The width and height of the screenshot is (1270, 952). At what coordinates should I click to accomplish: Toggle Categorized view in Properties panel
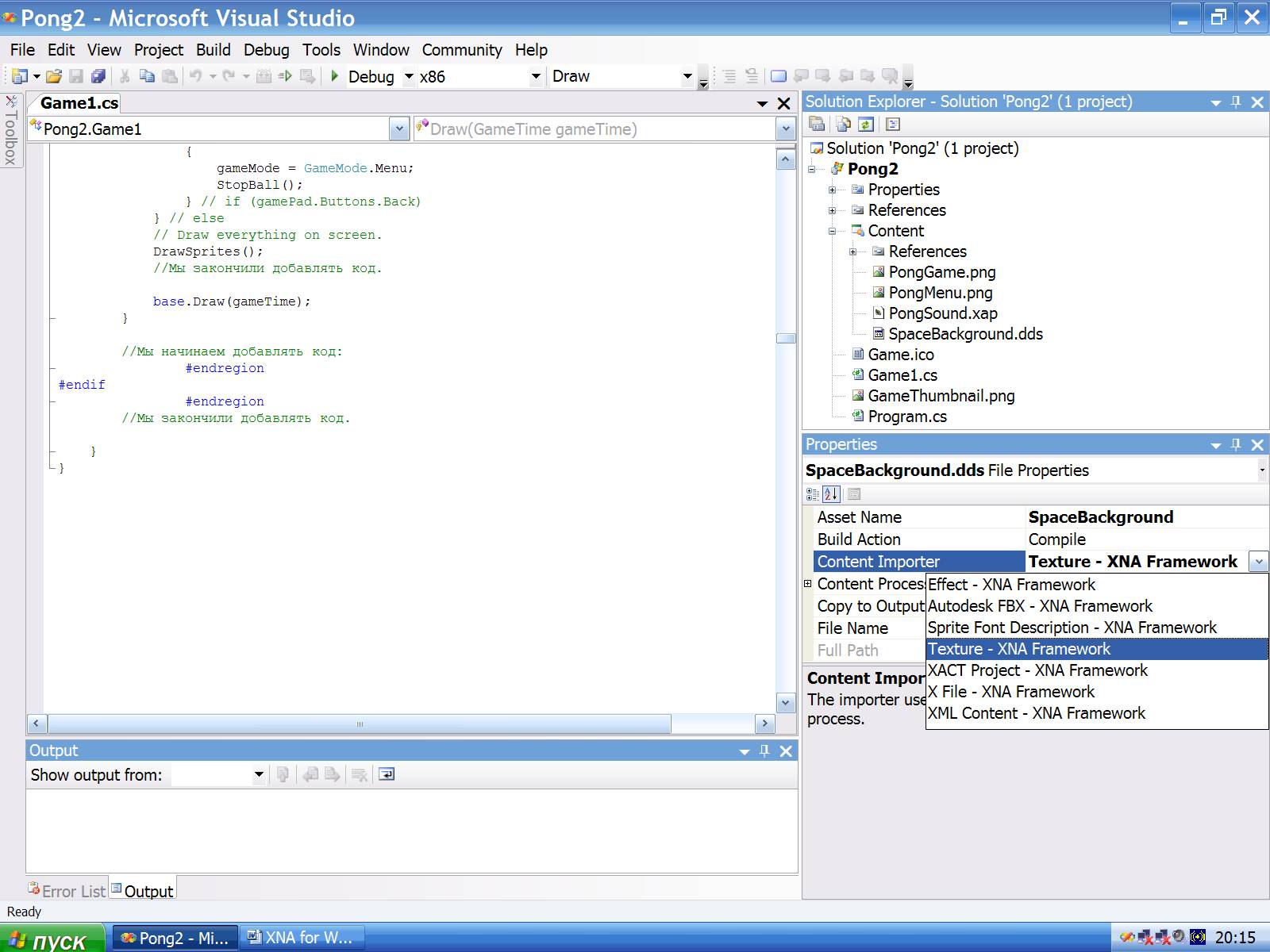(813, 494)
